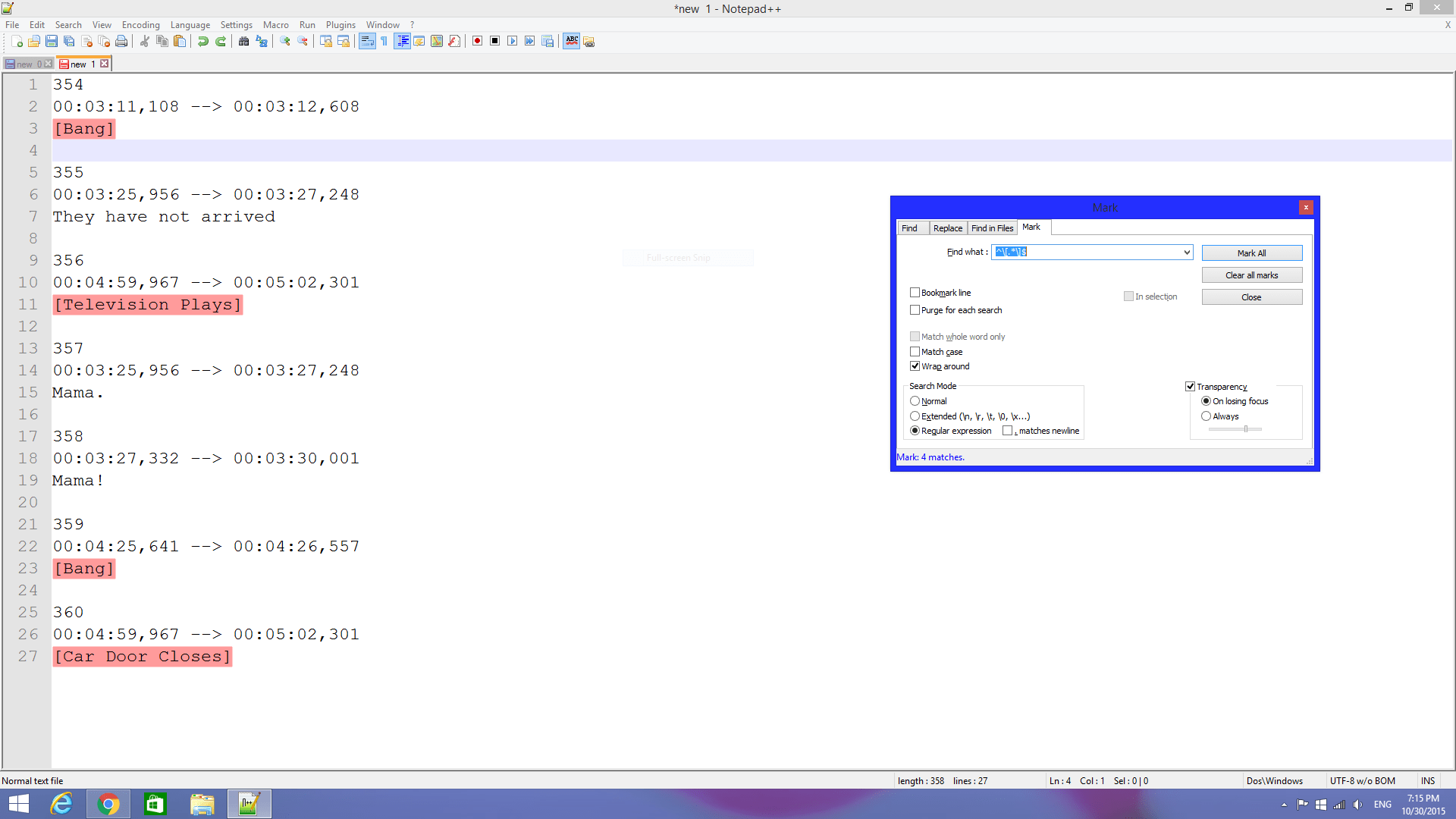
Task: Select the Save All toolbar icon
Action: pyautogui.click(x=67, y=42)
